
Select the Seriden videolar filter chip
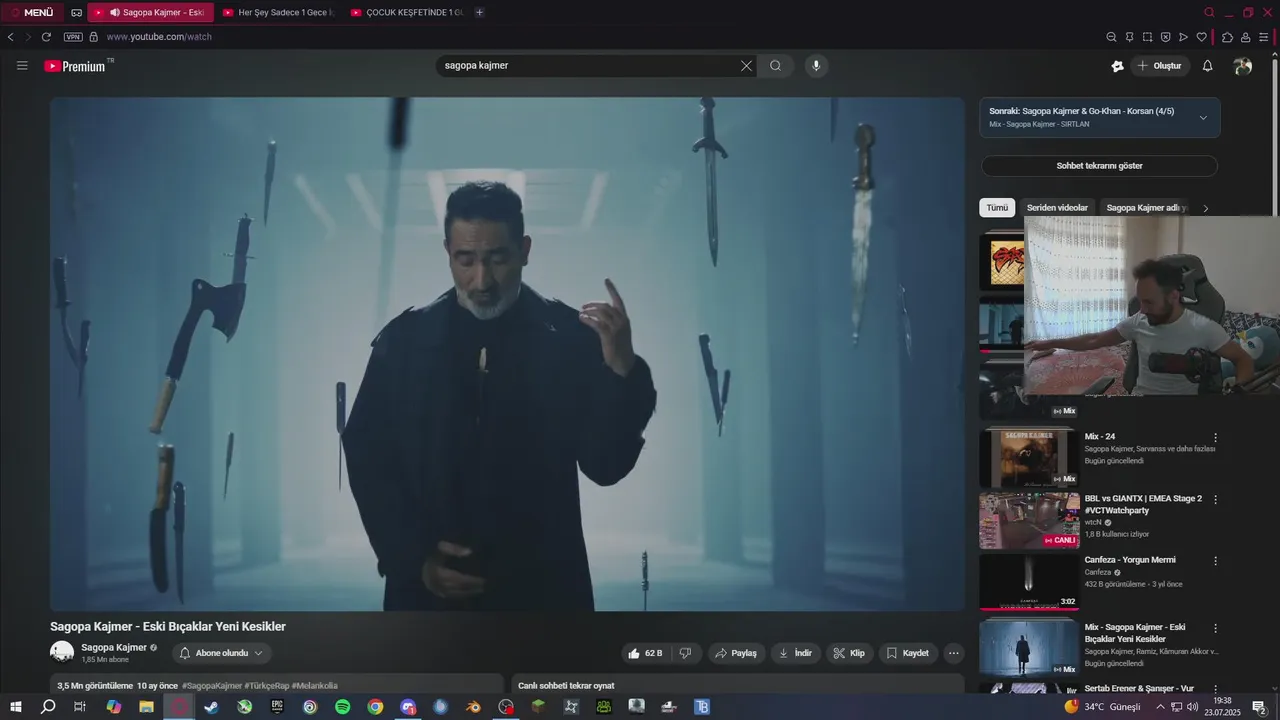(1057, 208)
